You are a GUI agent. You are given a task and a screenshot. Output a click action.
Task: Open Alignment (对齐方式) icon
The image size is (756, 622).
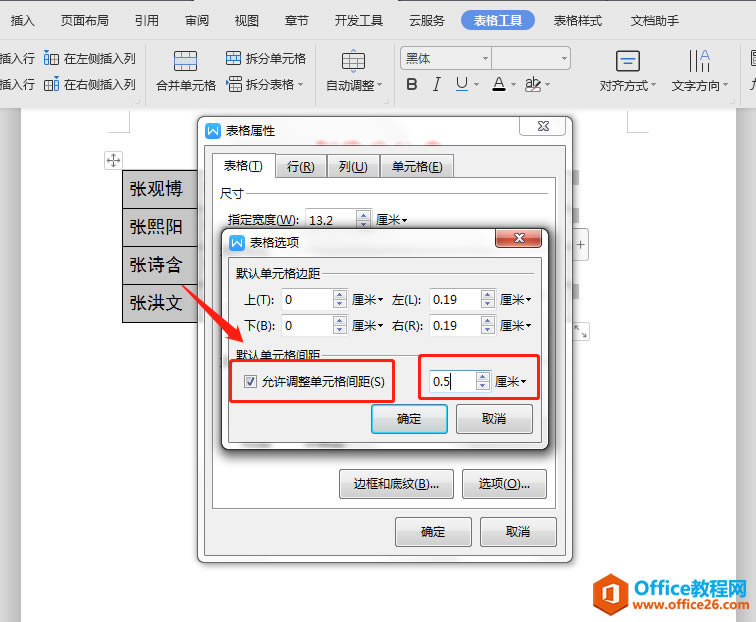coord(628,61)
